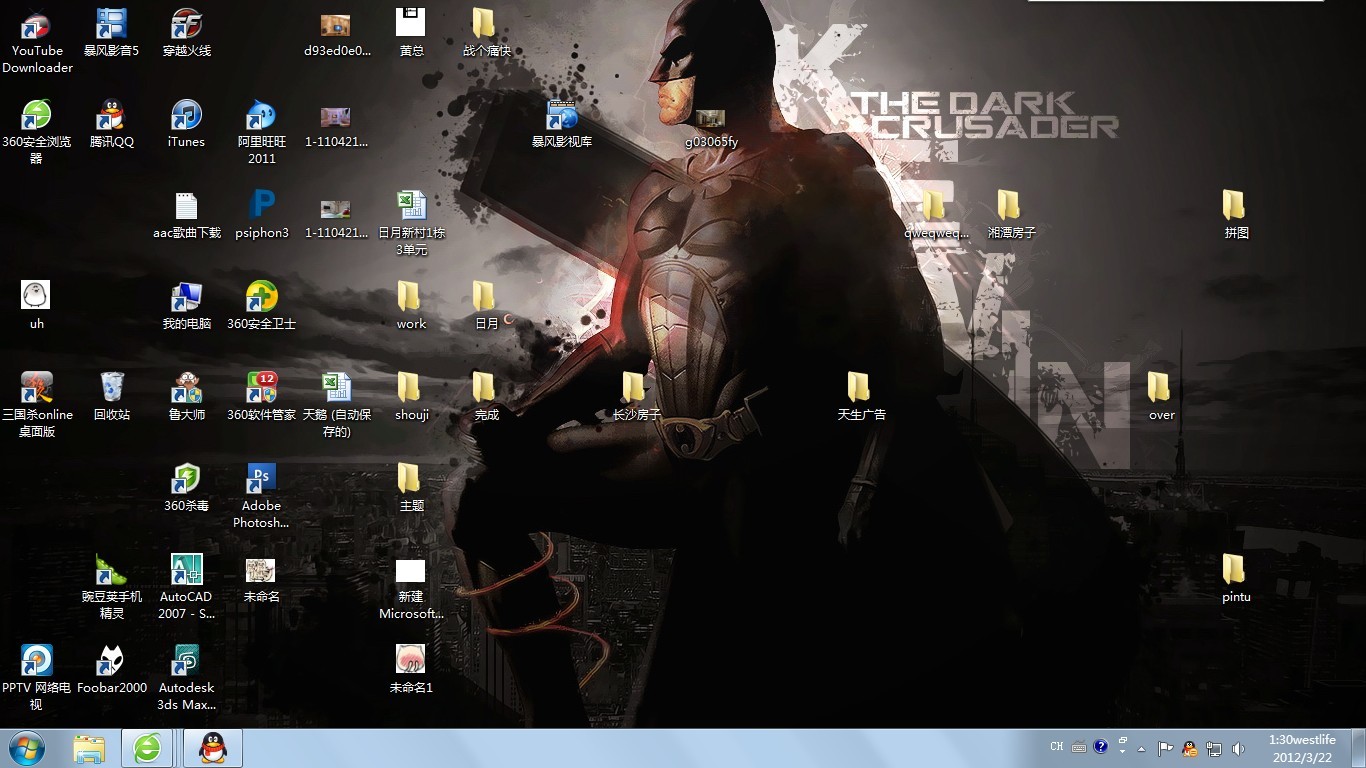
Task: Select the 黃总 file icon
Action: tap(411, 33)
